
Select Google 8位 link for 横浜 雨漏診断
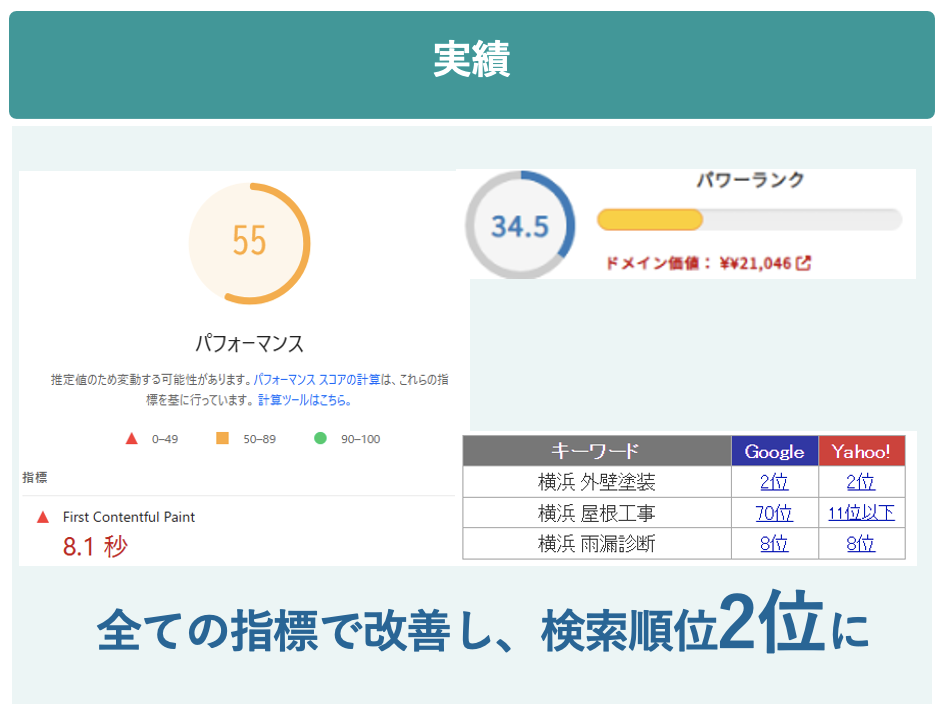774,544
